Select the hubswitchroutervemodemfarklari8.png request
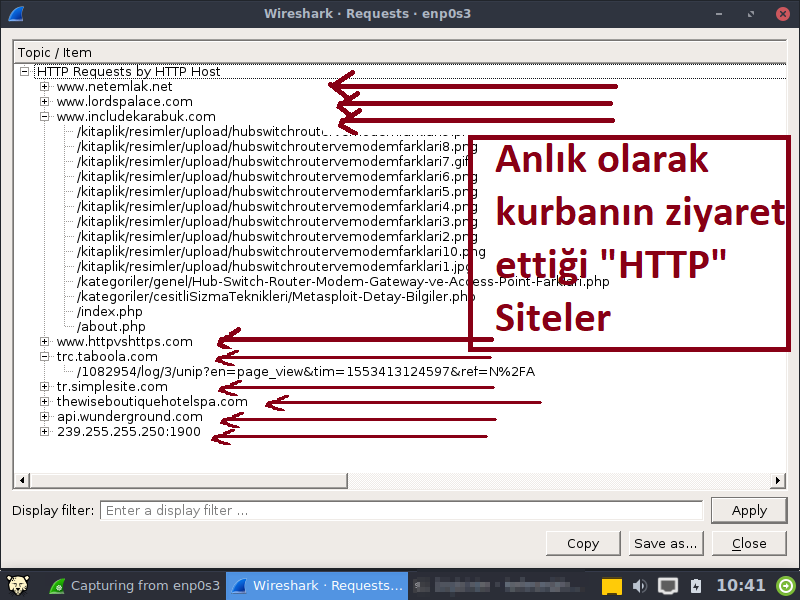The height and width of the screenshot is (600, 800). 277,146
